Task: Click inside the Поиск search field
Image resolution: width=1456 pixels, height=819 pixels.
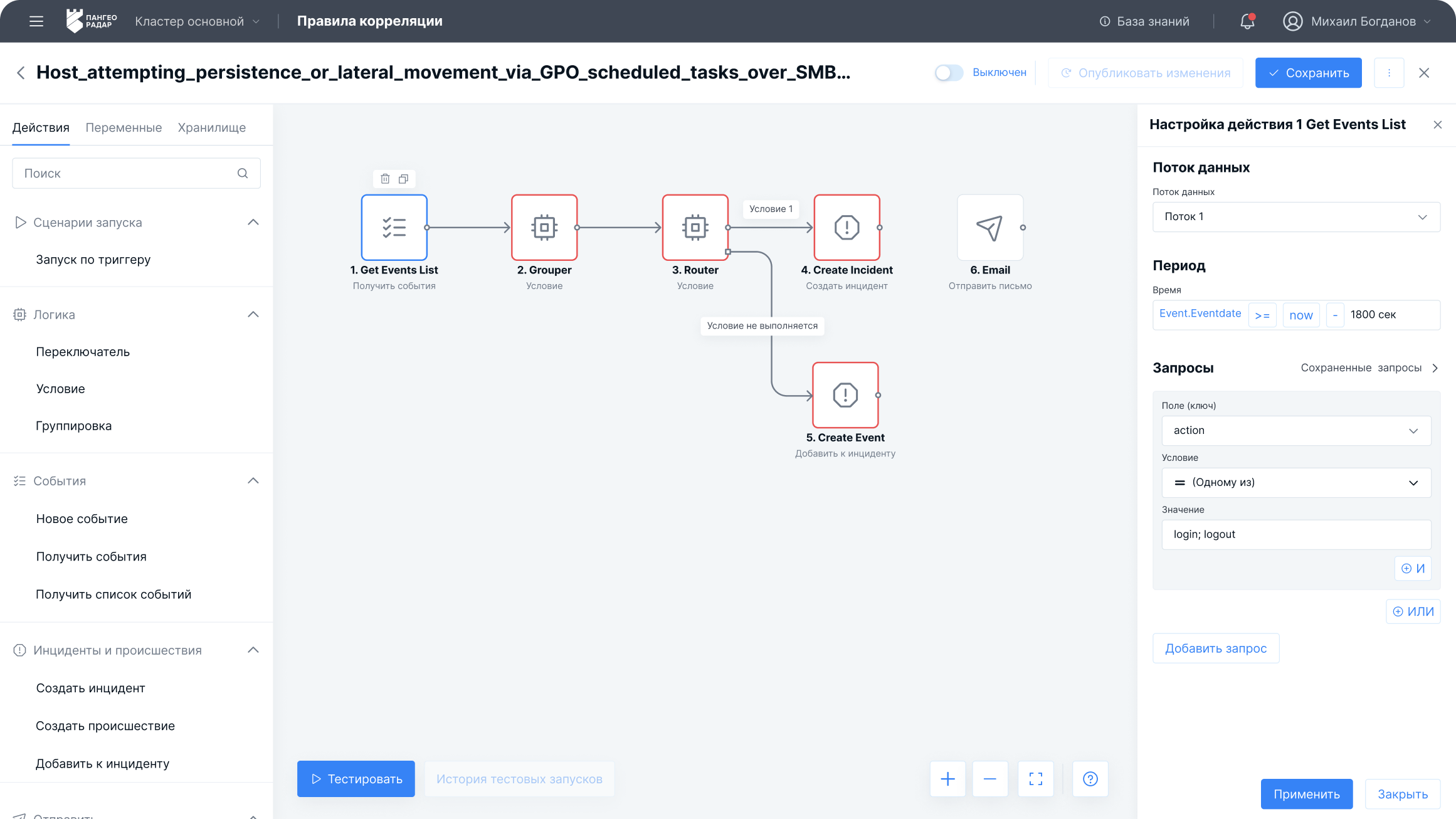Action: coord(125,172)
